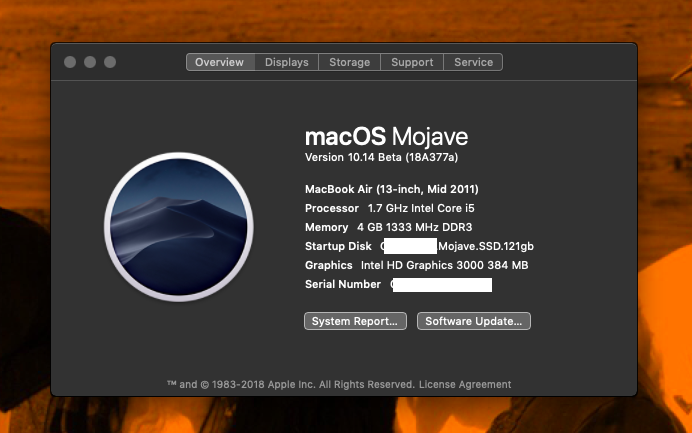Click the Mojave.SSD.121gb startup disk name
This screenshot has width=692, height=433.
[x=486, y=246]
